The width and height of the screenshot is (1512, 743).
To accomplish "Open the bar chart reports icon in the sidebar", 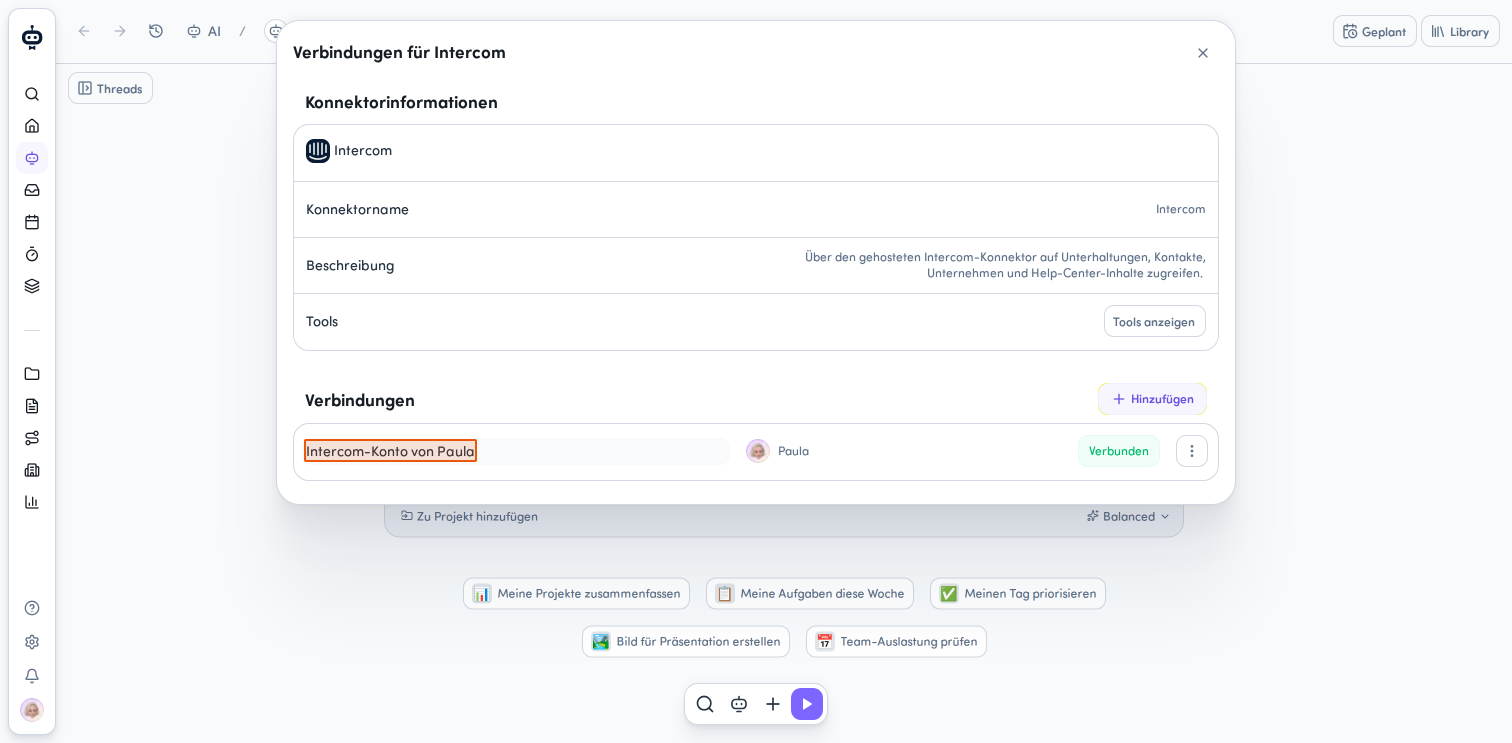I will (x=32, y=502).
